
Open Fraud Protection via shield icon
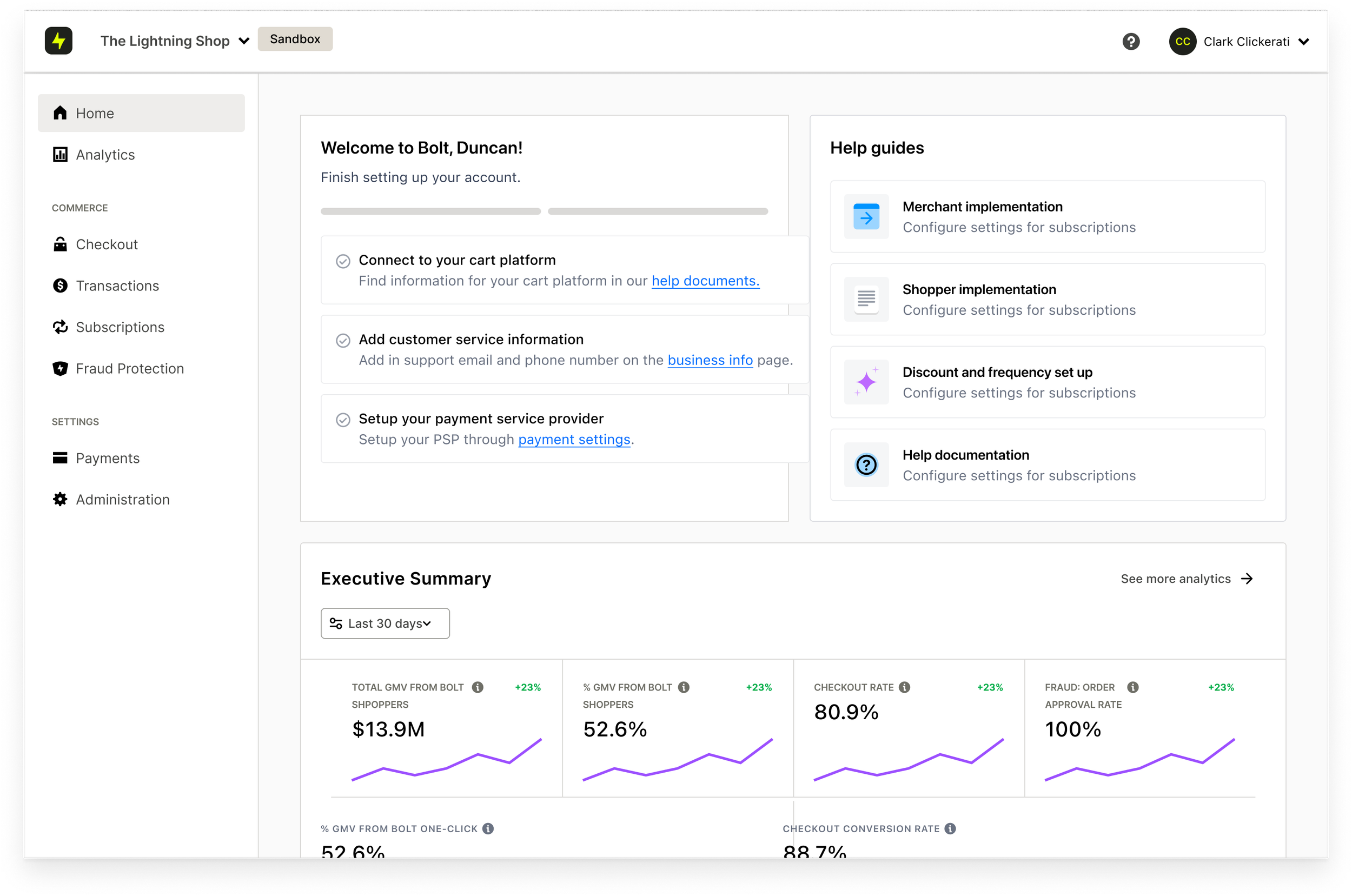pos(60,368)
